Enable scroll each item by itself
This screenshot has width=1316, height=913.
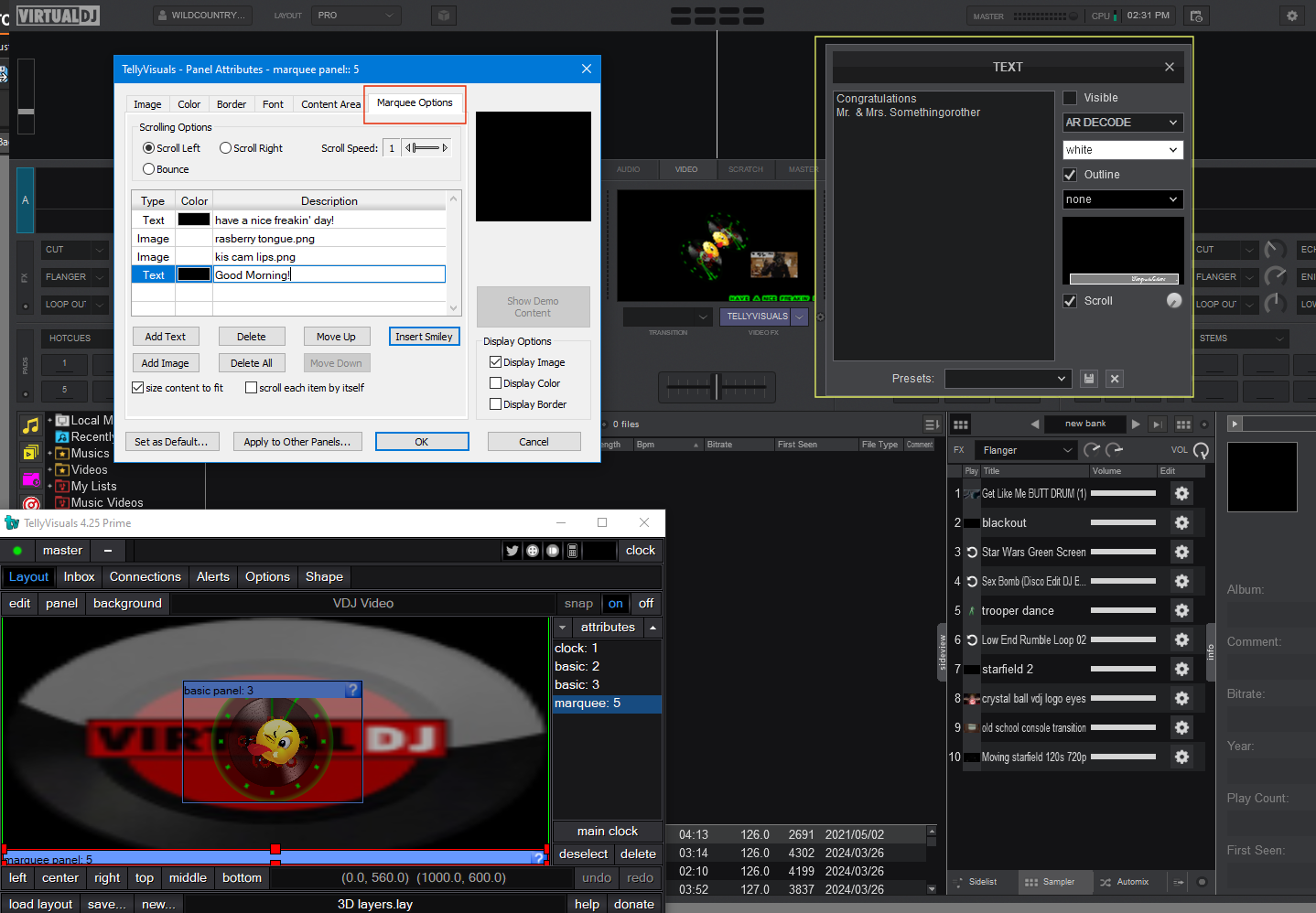click(x=251, y=388)
